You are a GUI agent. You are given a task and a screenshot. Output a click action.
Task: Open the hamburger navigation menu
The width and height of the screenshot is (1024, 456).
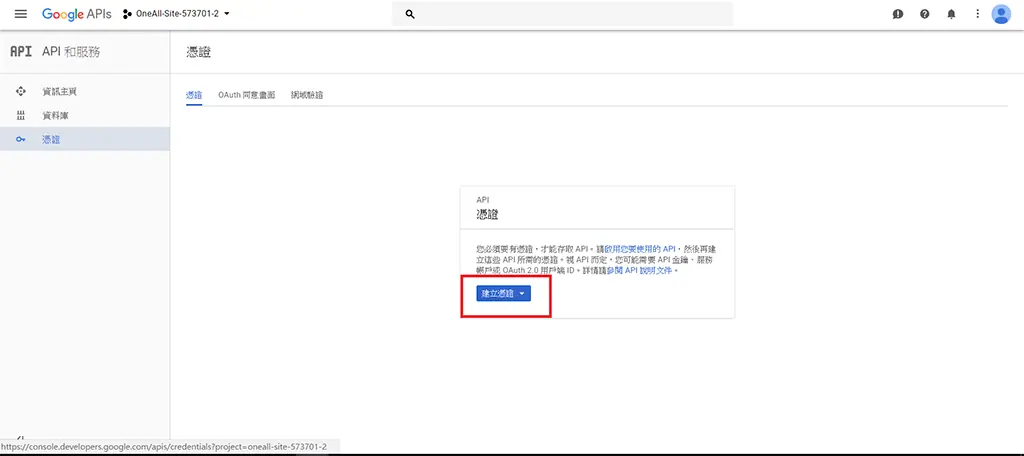click(21, 14)
